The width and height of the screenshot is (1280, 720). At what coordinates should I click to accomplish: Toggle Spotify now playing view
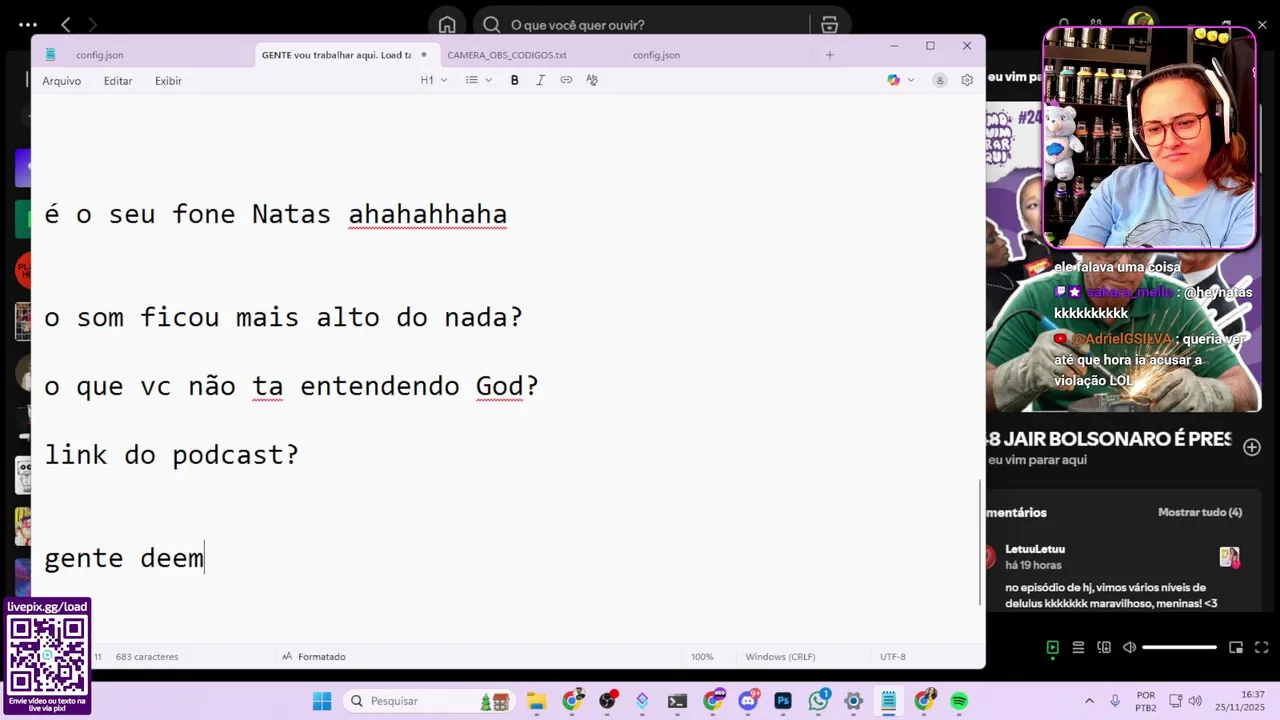point(1052,648)
